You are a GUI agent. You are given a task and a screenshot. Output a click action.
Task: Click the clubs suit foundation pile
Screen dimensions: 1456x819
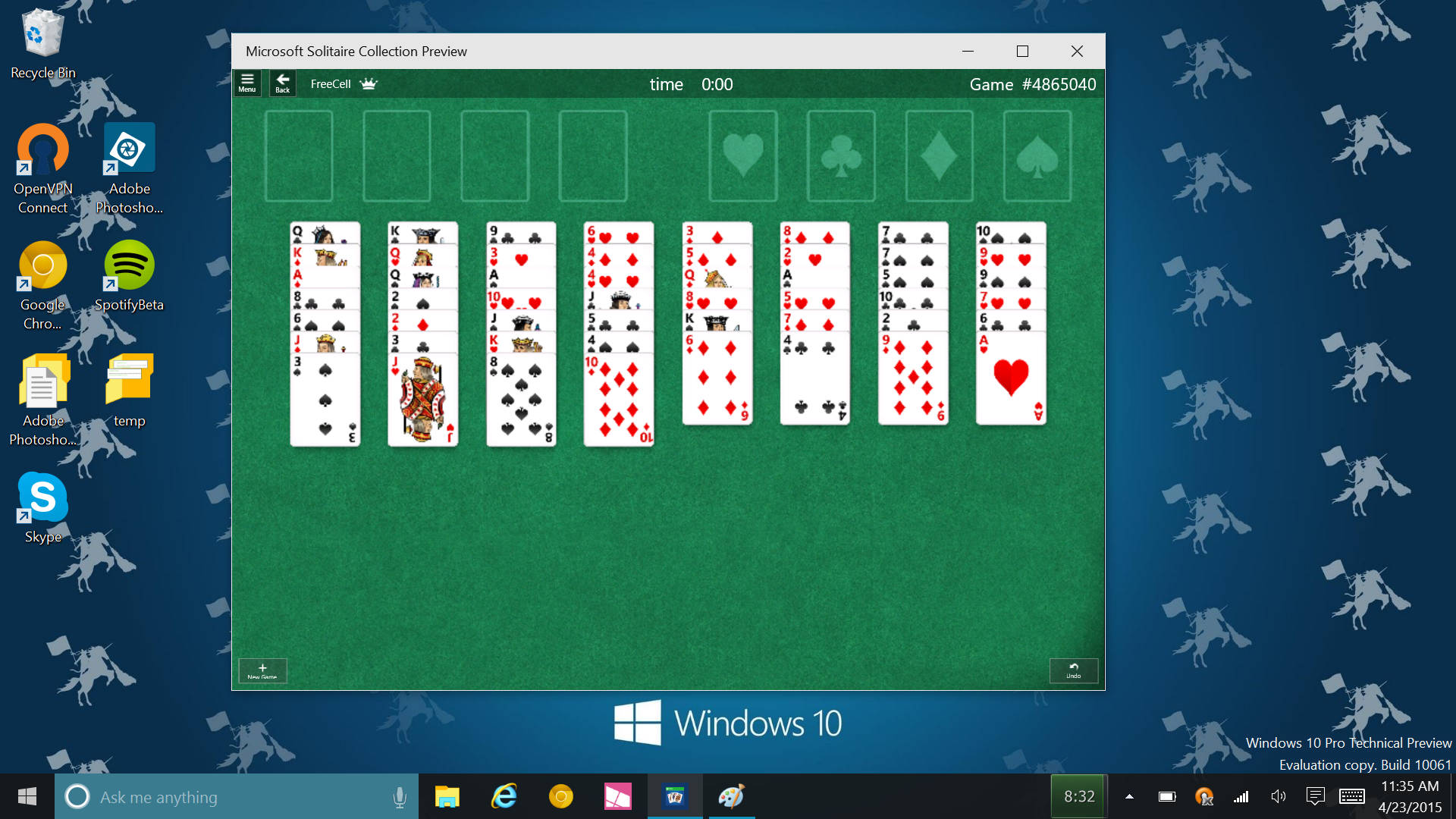point(840,155)
